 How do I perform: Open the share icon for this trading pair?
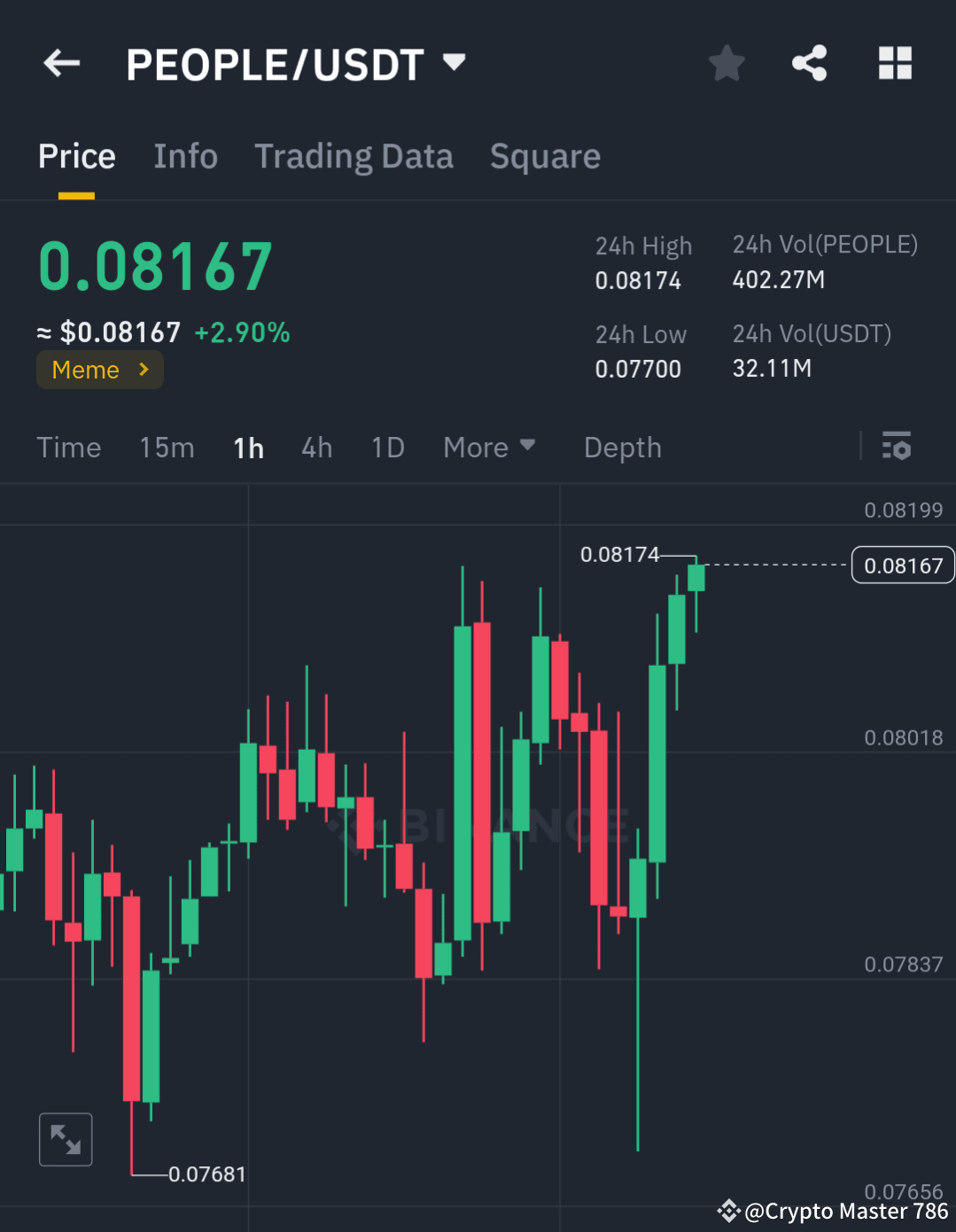809,63
